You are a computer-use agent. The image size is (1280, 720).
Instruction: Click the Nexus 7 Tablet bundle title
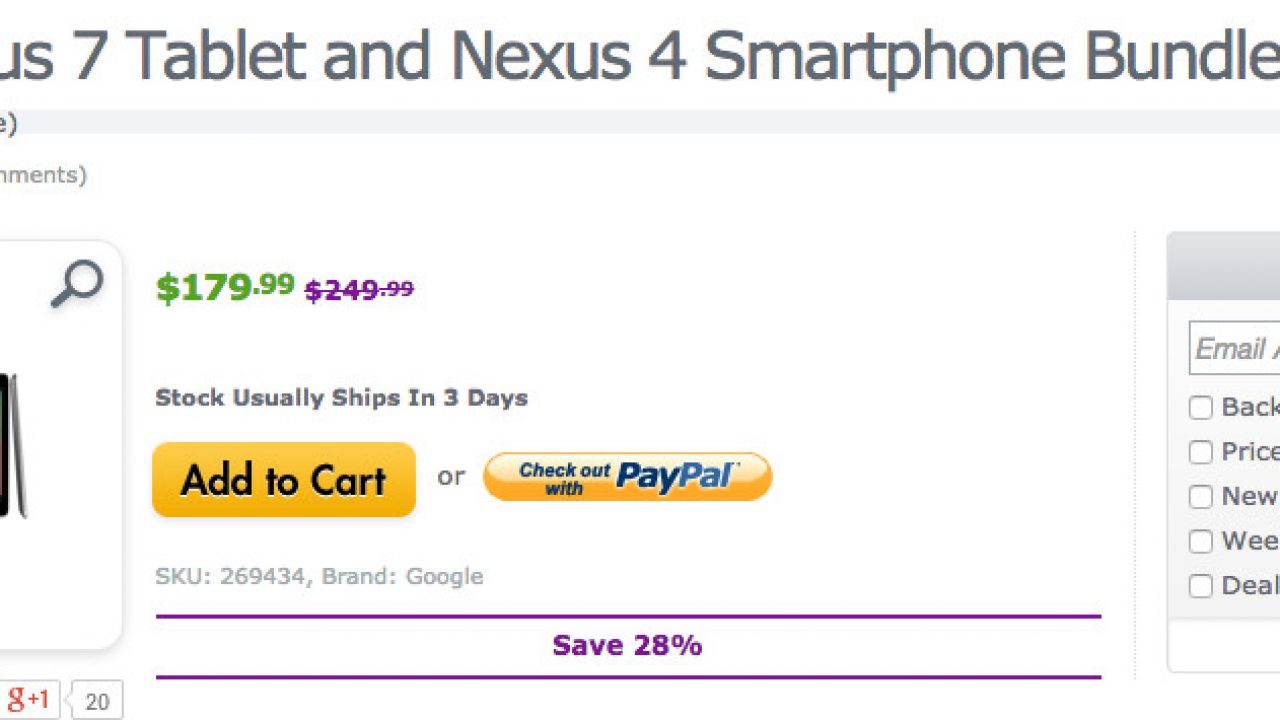click(x=640, y=55)
